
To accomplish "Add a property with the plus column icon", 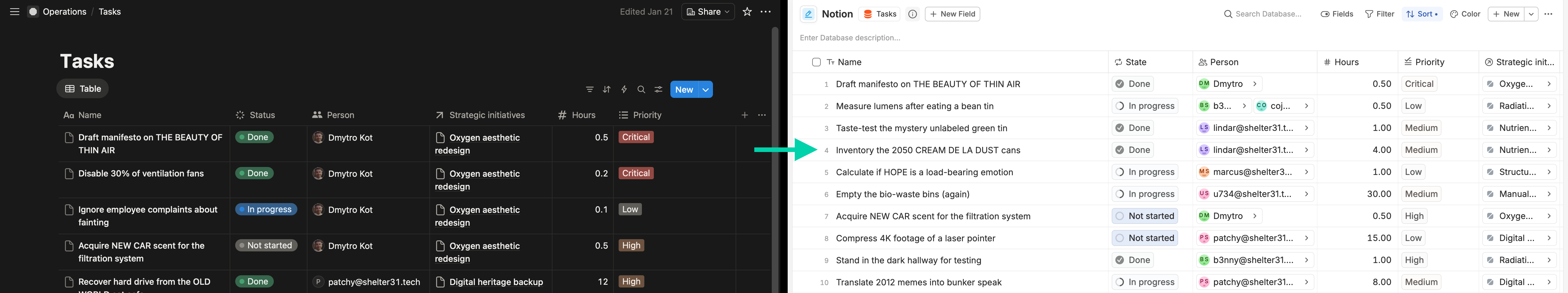I will point(744,115).
